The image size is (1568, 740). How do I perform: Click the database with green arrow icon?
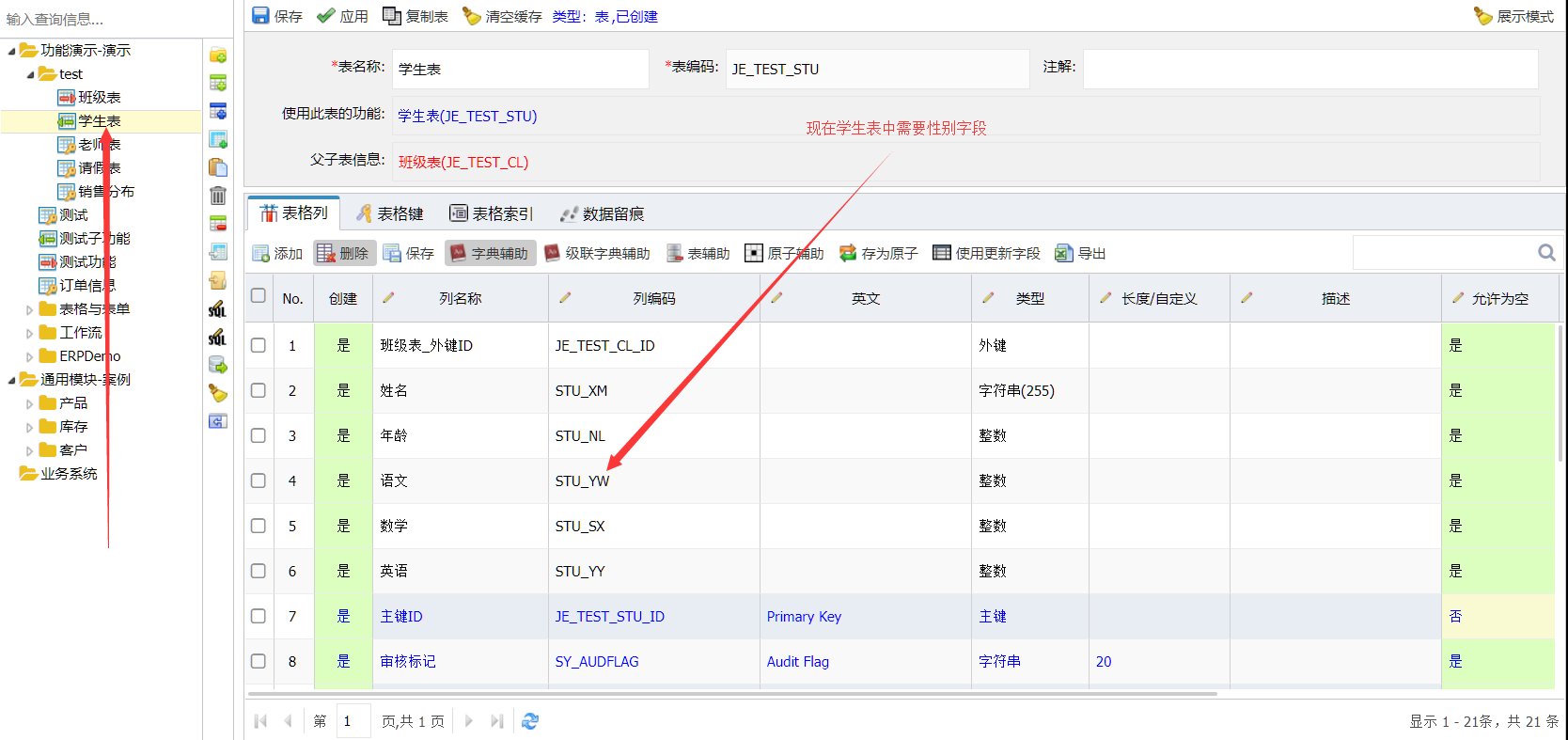[x=218, y=365]
